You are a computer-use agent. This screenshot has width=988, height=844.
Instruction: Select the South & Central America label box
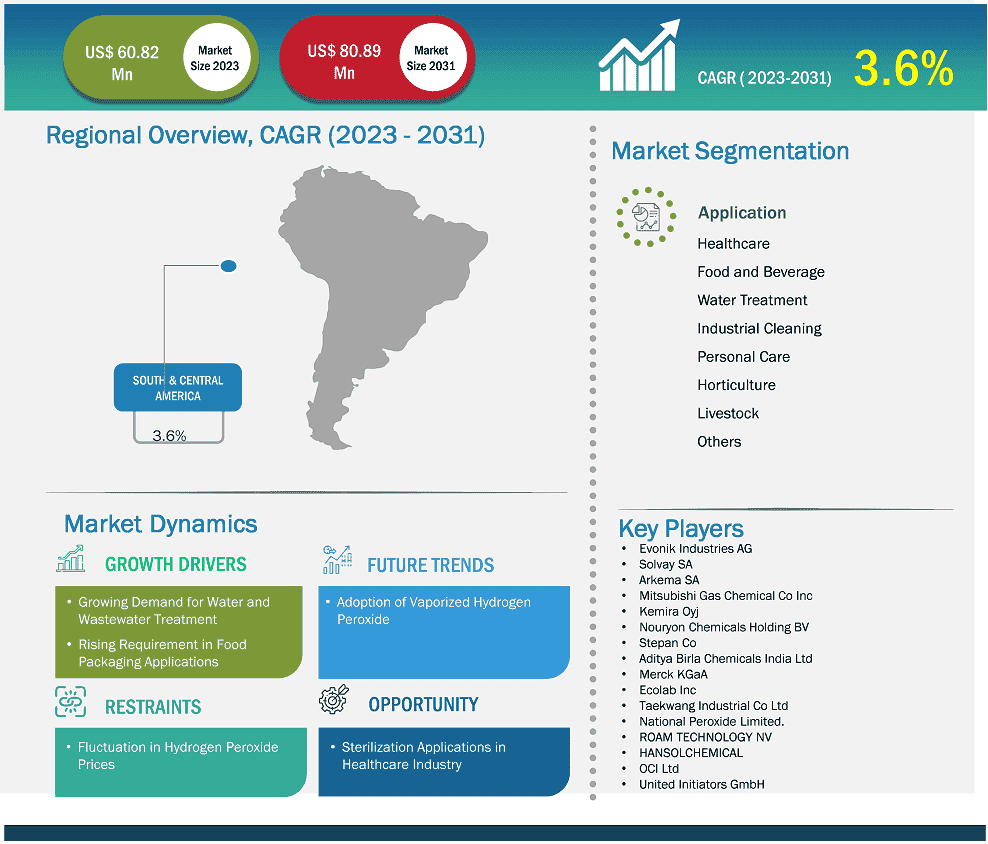pyautogui.click(x=178, y=388)
